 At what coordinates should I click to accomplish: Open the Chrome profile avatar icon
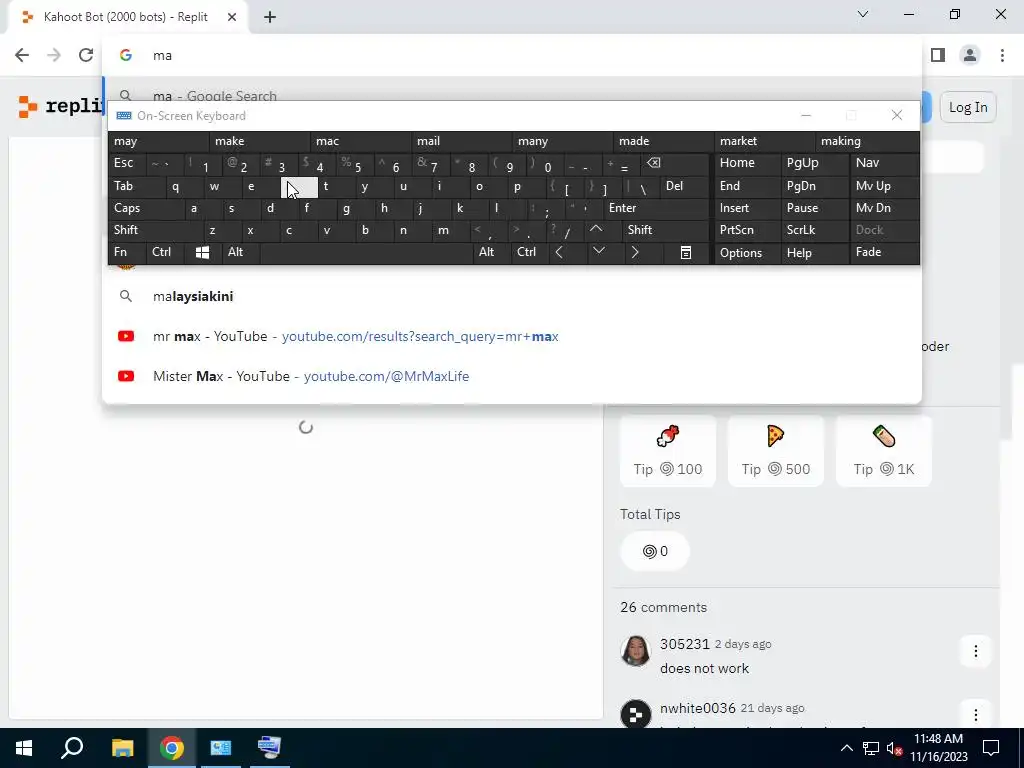tap(970, 55)
